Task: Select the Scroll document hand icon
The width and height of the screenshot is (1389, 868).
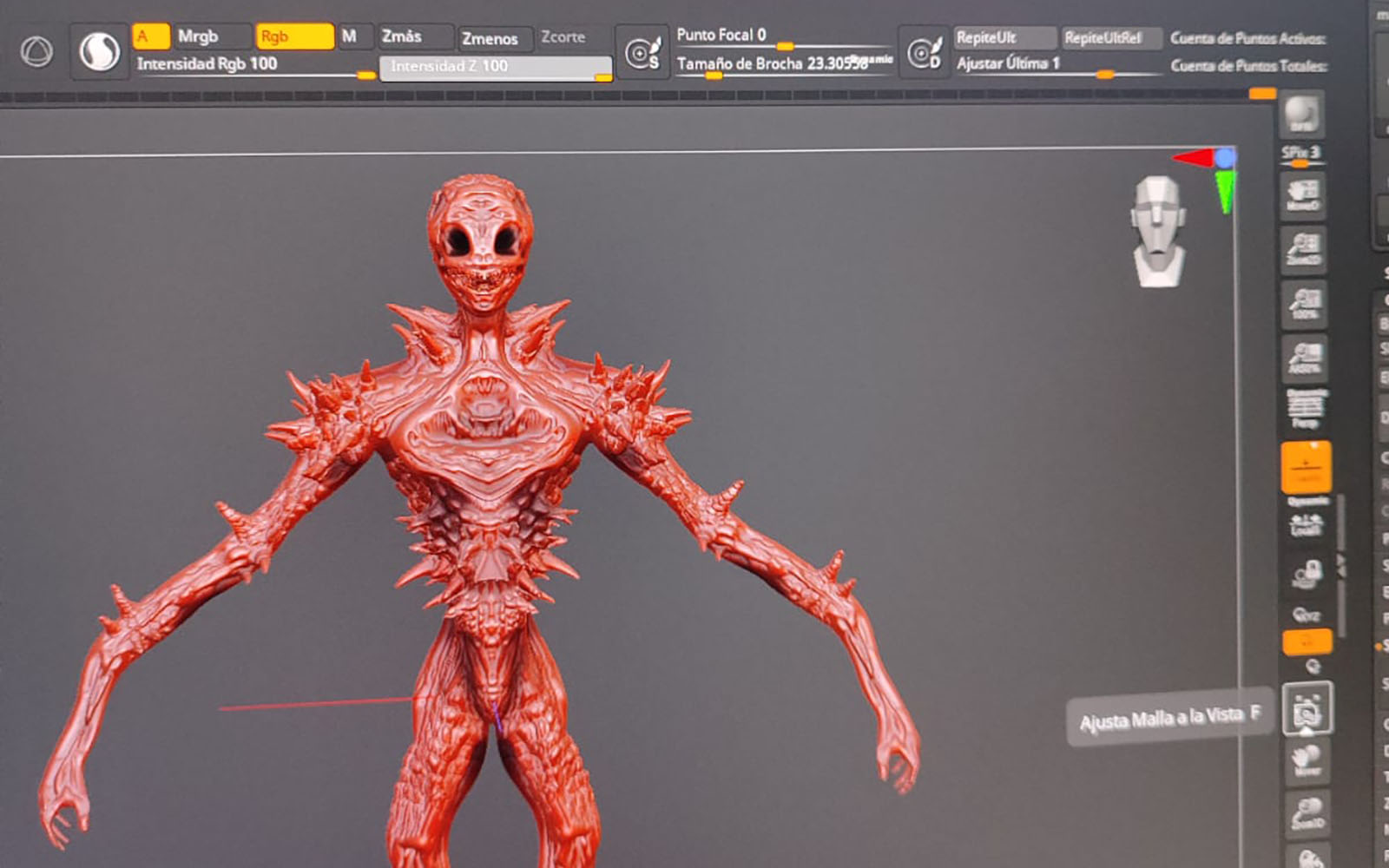Action: [x=1303, y=195]
